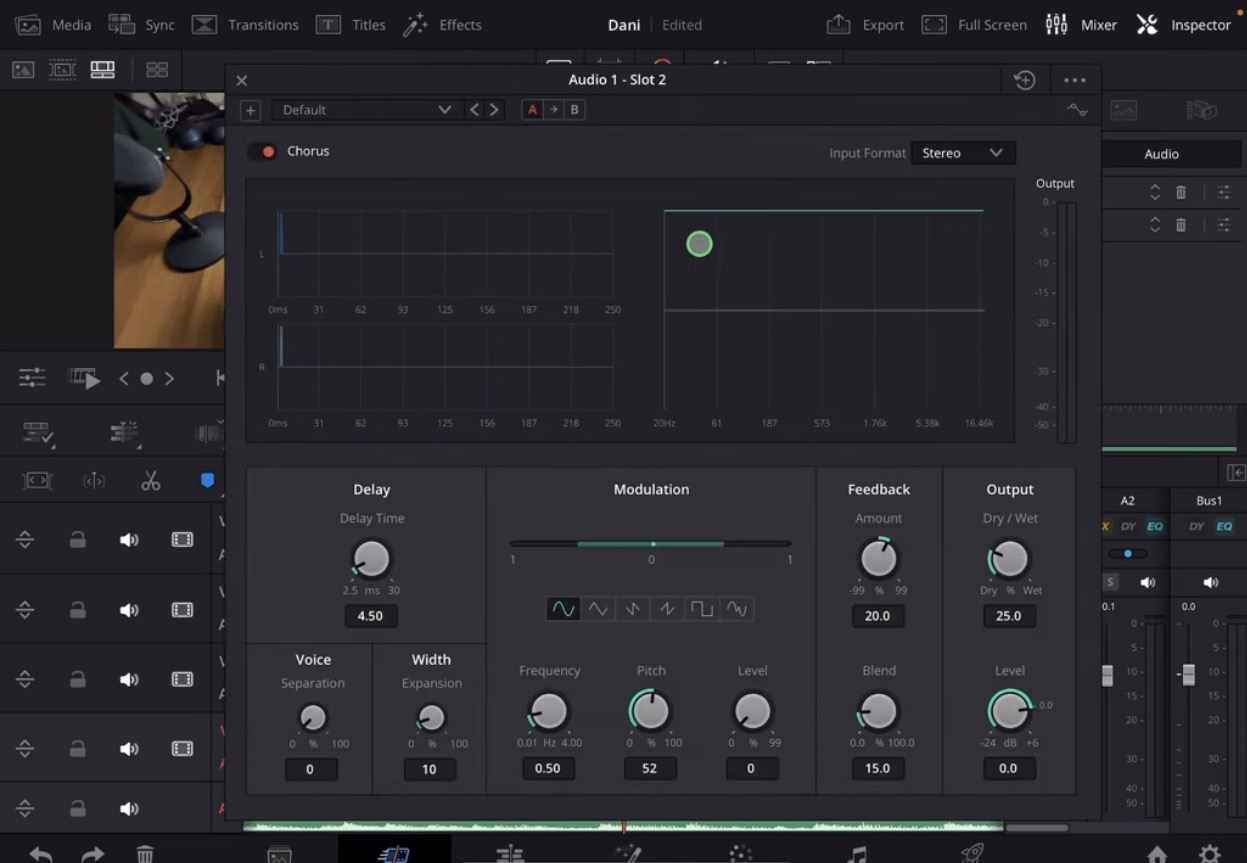The image size is (1247, 863).
Task: Open the Default preset dropdown
Action: (x=365, y=110)
